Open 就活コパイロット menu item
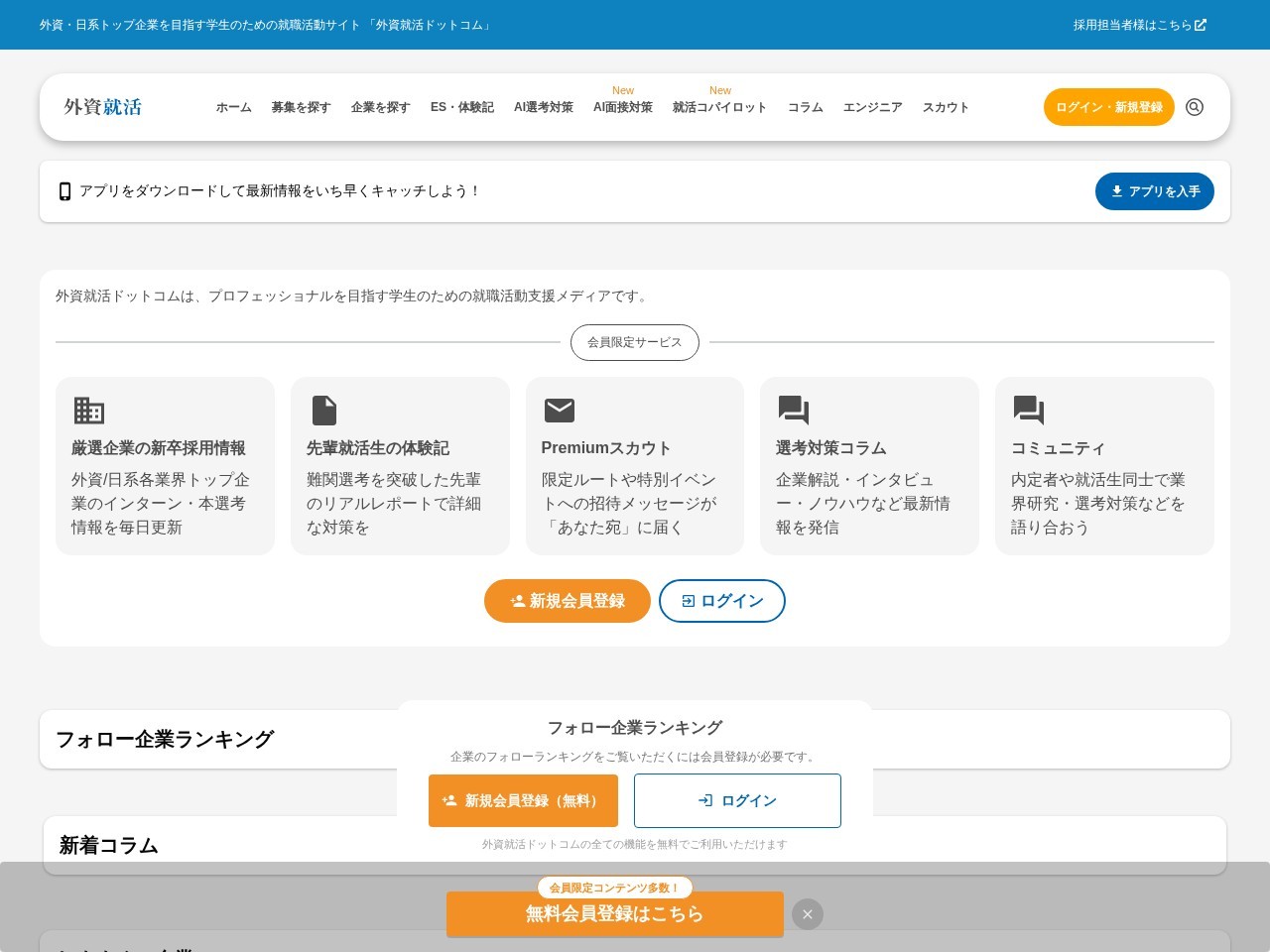1270x952 pixels. click(720, 107)
